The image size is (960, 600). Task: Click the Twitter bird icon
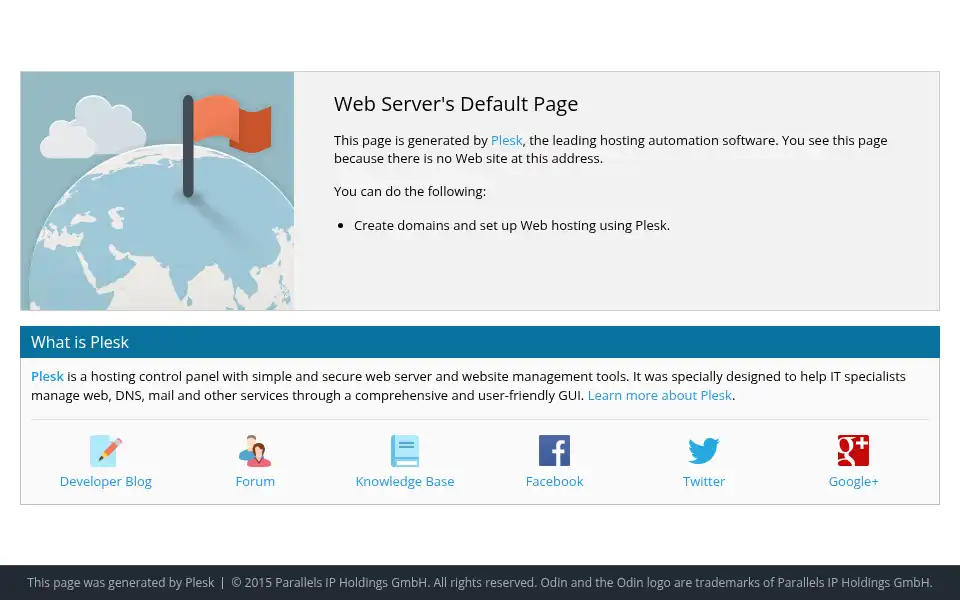click(x=703, y=451)
